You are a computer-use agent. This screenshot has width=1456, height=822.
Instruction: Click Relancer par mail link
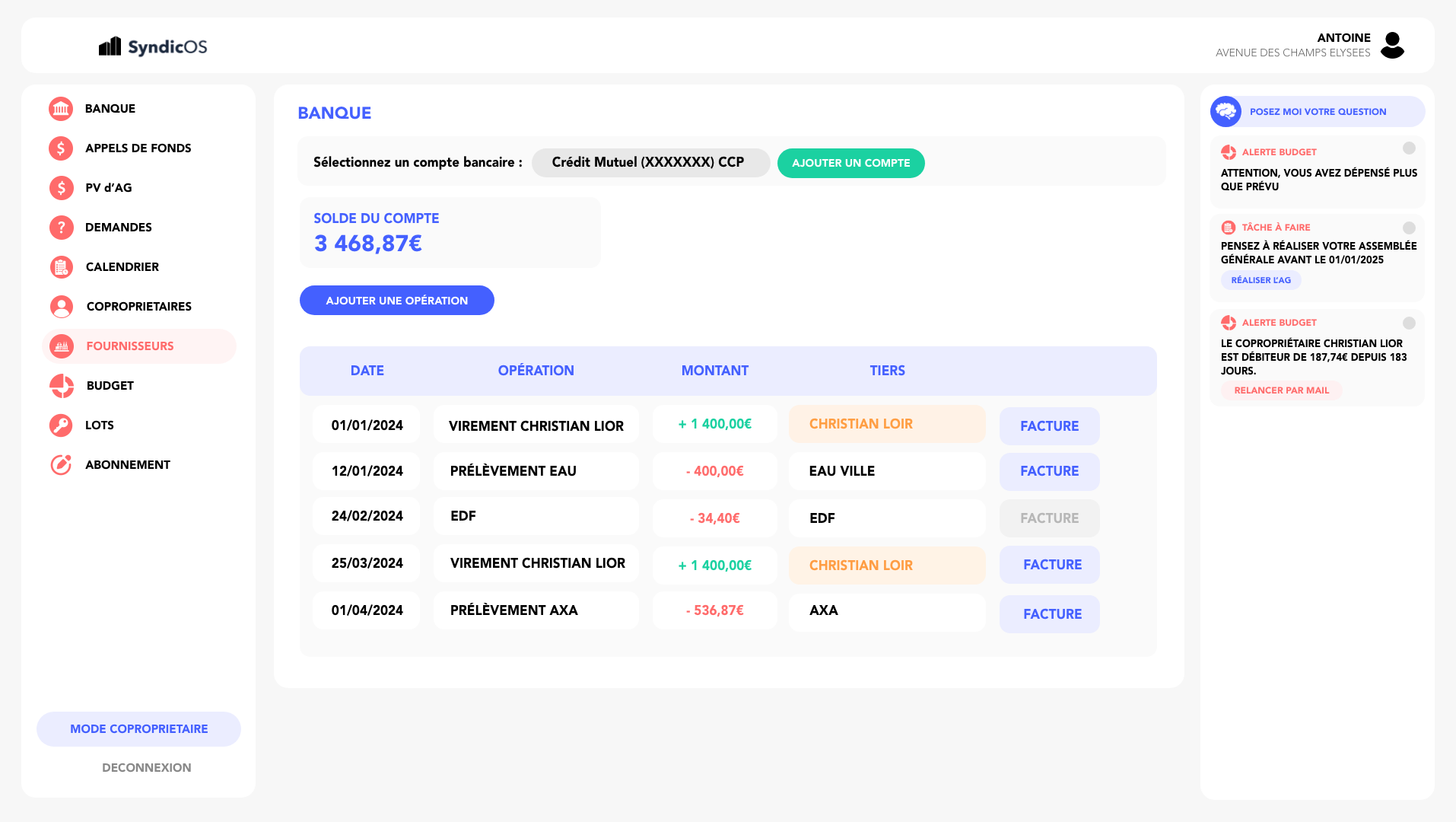[1281, 390]
